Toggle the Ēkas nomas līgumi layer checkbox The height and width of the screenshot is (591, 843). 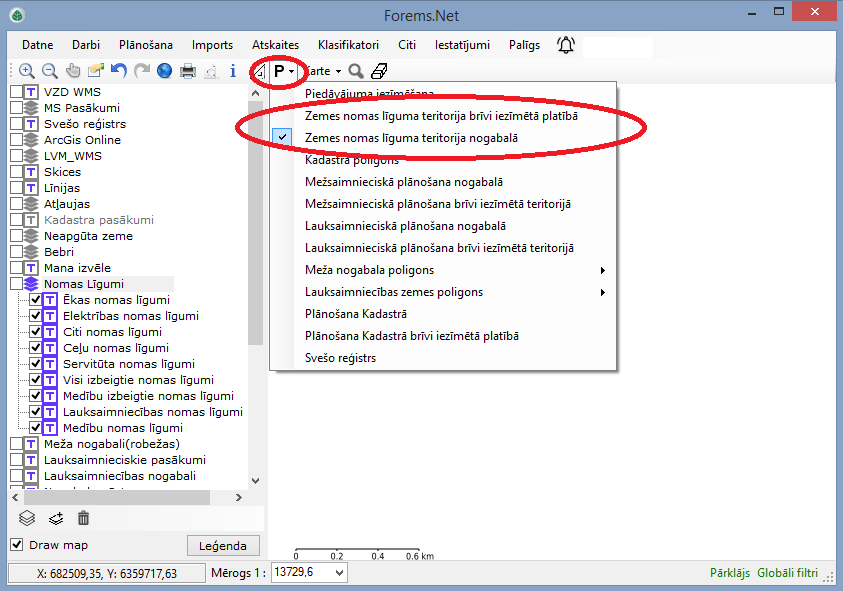36,300
